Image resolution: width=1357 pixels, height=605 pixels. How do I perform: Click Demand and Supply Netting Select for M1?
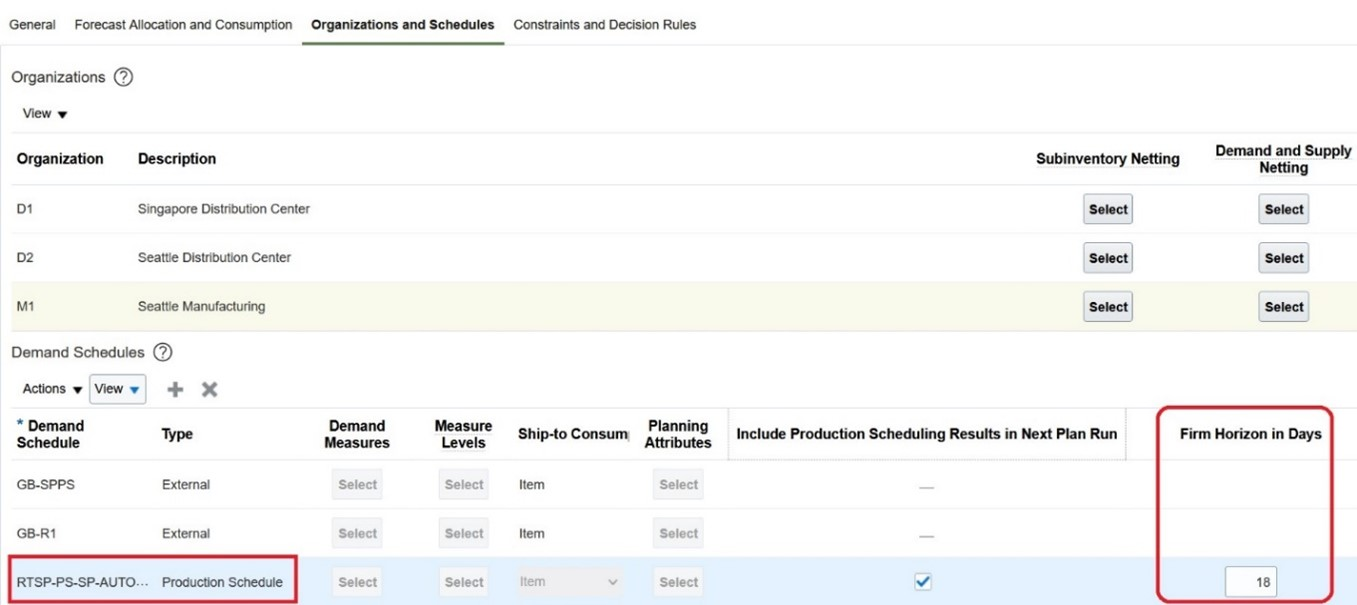tap(1283, 307)
